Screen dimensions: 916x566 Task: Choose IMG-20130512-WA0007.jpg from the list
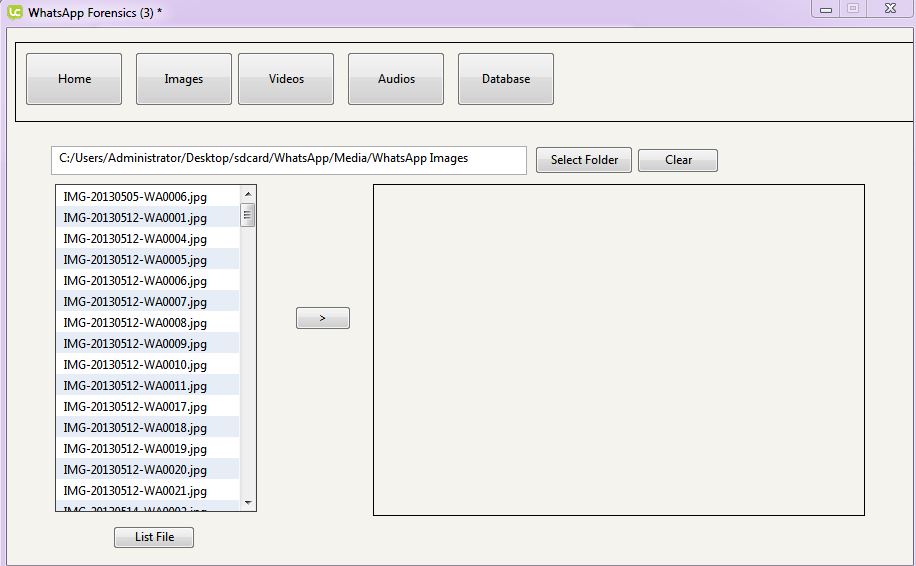tap(135, 302)
